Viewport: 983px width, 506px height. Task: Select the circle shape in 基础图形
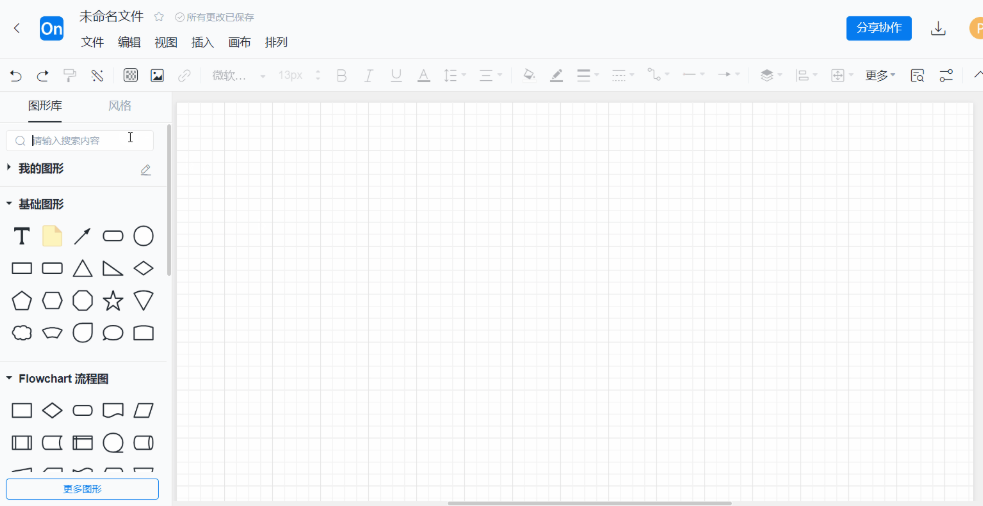click(x=143, y=236)
